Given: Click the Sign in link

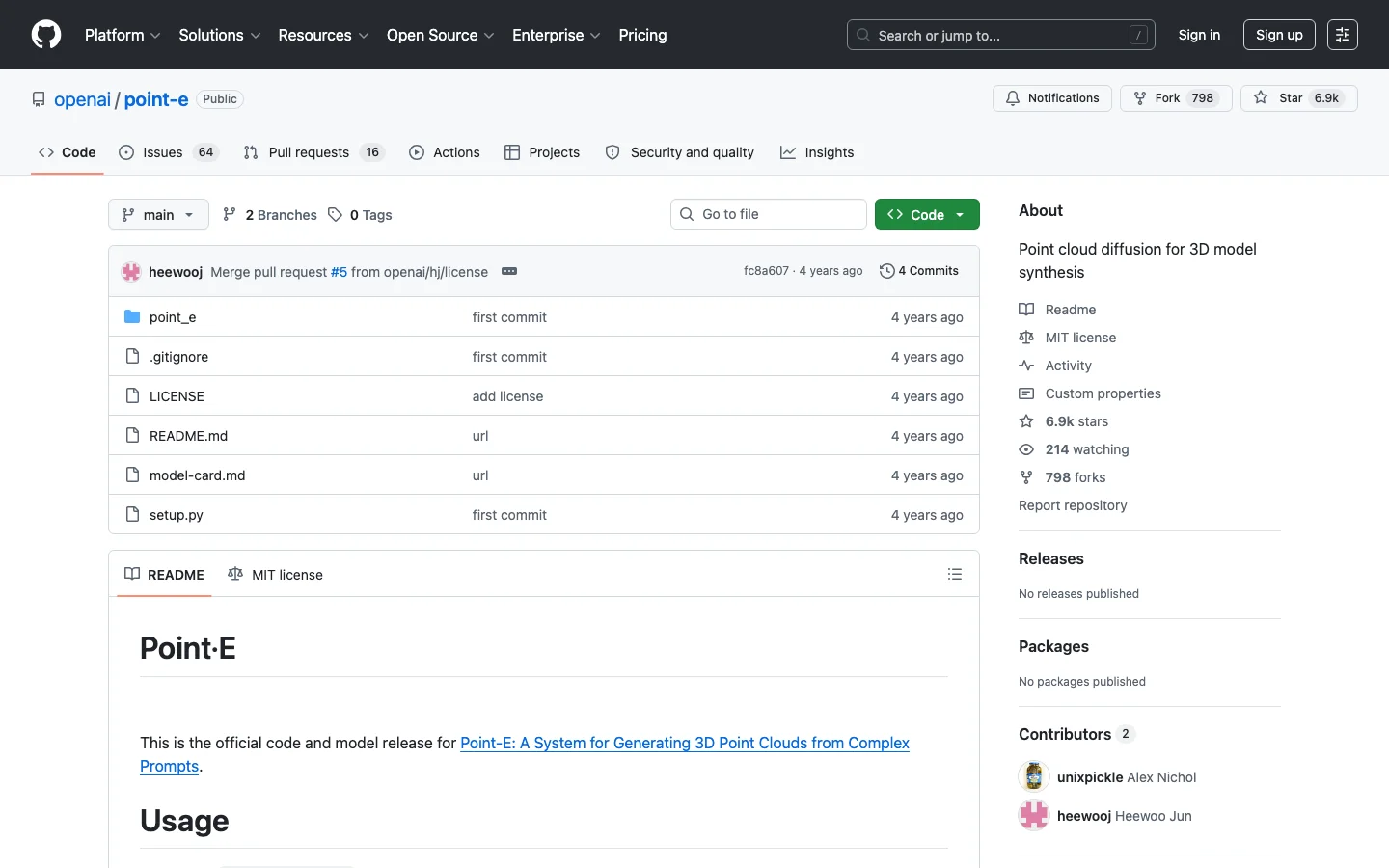Looking at the screenshot, I should click(x=1199, y=35).
